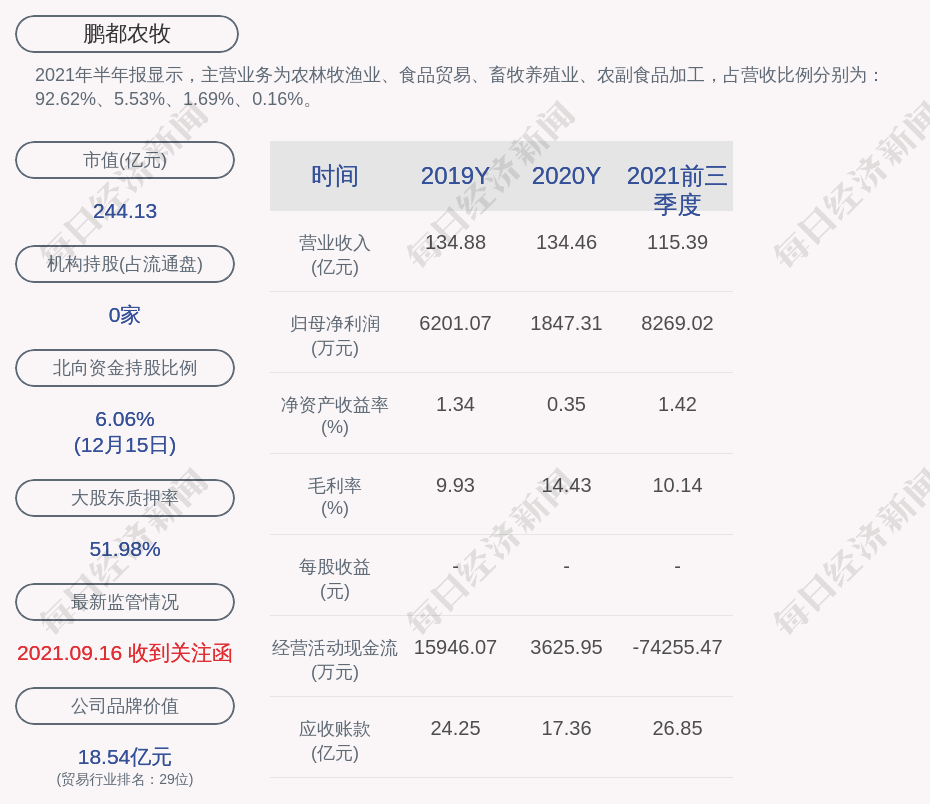Click the 244.13 market value figure

point(125,211)
